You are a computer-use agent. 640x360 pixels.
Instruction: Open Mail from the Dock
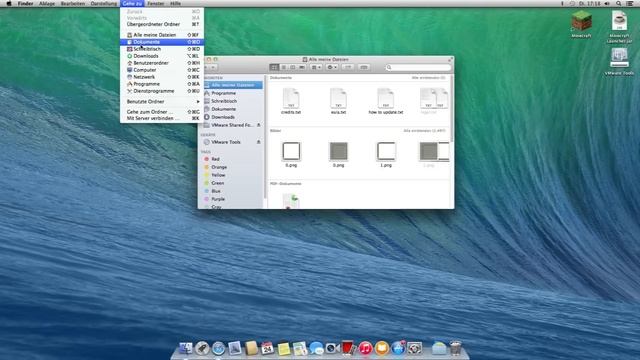click(x=234, y=348)
